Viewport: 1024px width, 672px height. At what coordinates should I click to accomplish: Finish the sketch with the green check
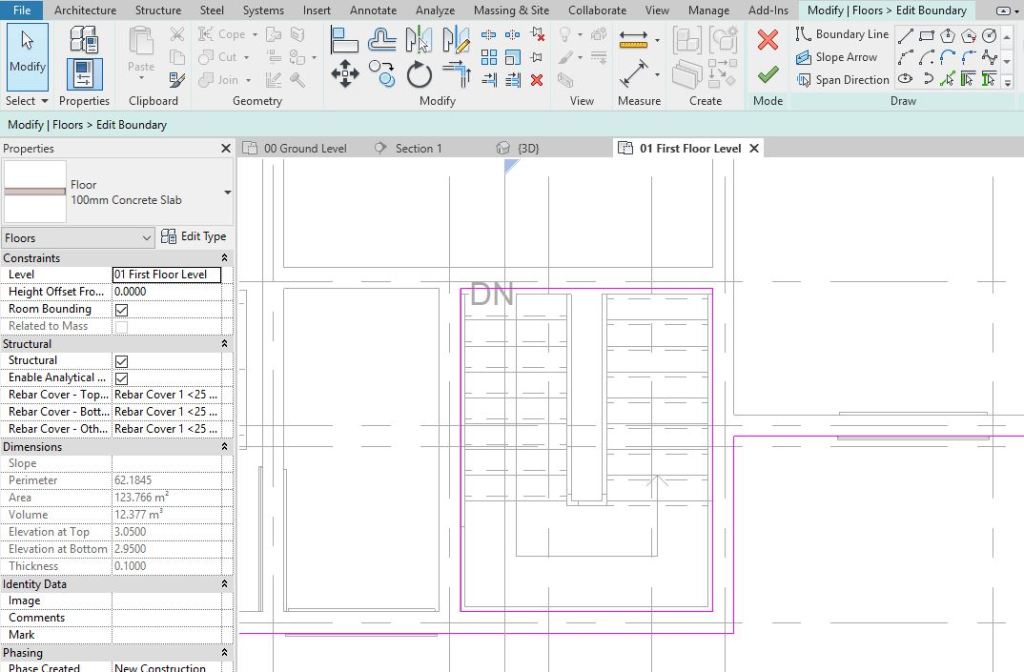tap(768, 74)
